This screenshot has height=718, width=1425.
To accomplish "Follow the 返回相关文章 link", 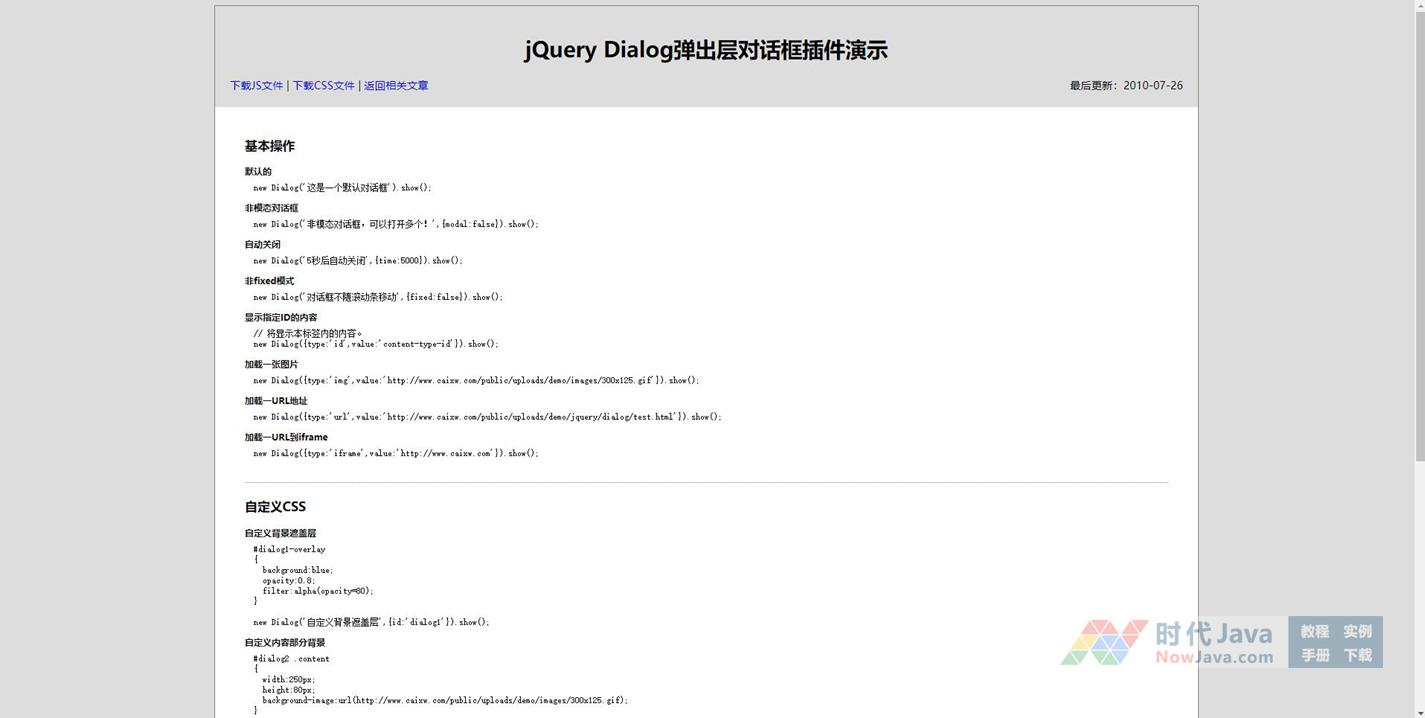I will [396, 86].
